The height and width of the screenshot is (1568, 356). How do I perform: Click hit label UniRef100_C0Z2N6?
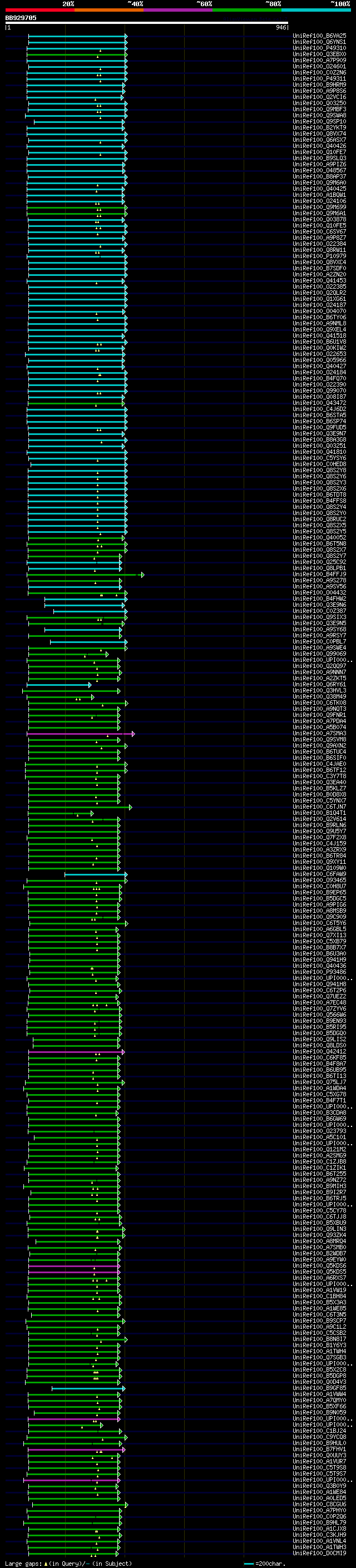click(319, 72)
